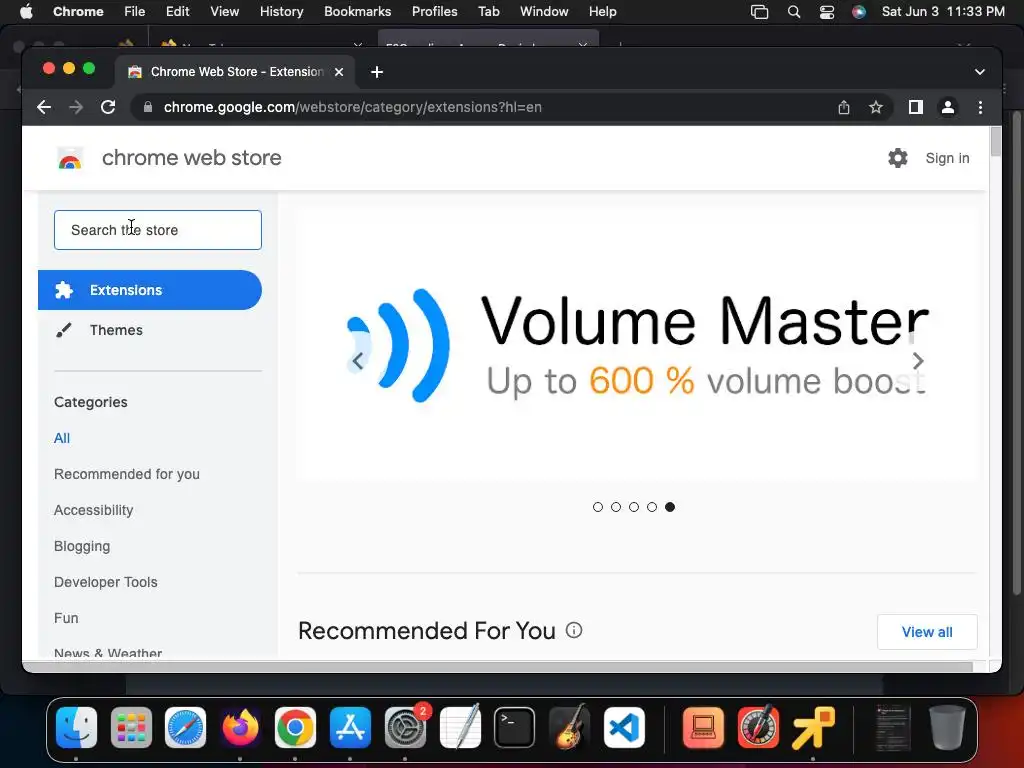Open TextEdit from the dock
Screen dimensions: 1024x768
coord(460,728)
